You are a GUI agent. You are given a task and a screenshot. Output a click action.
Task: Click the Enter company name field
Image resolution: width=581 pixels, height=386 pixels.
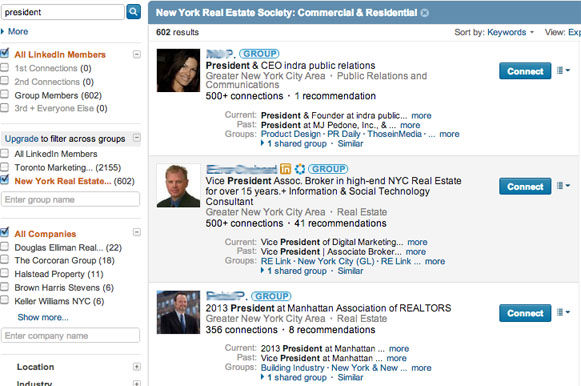(x=70, y=336)
